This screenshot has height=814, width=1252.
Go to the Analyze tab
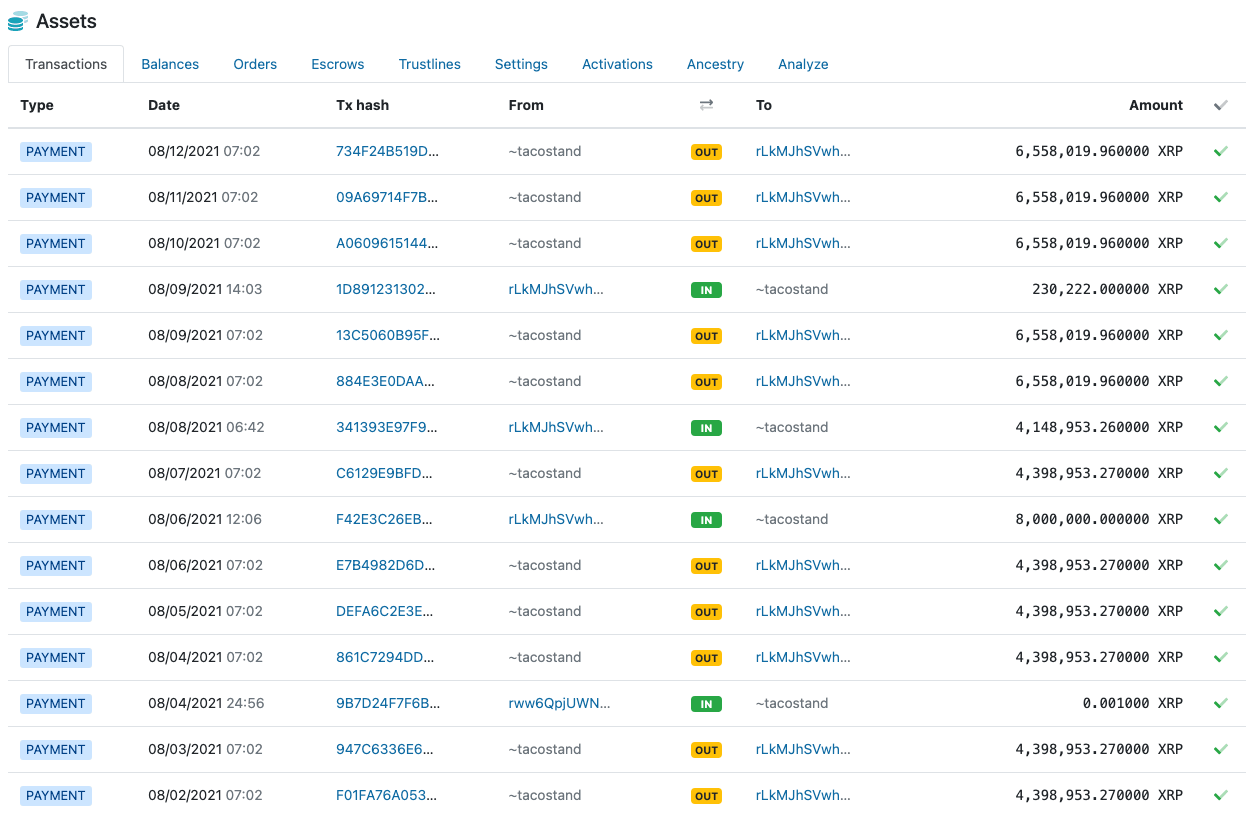[803, 64]
